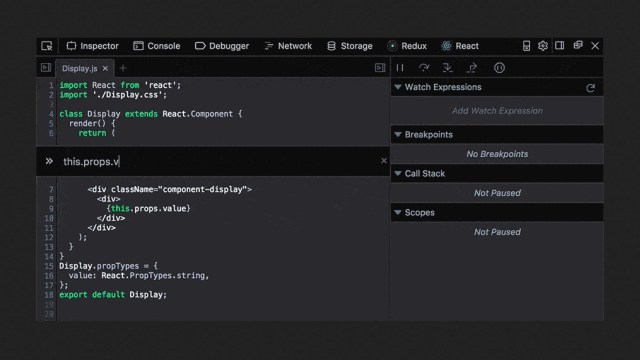Refresh watch expressions
640x360 pixels.
(590, 88)
